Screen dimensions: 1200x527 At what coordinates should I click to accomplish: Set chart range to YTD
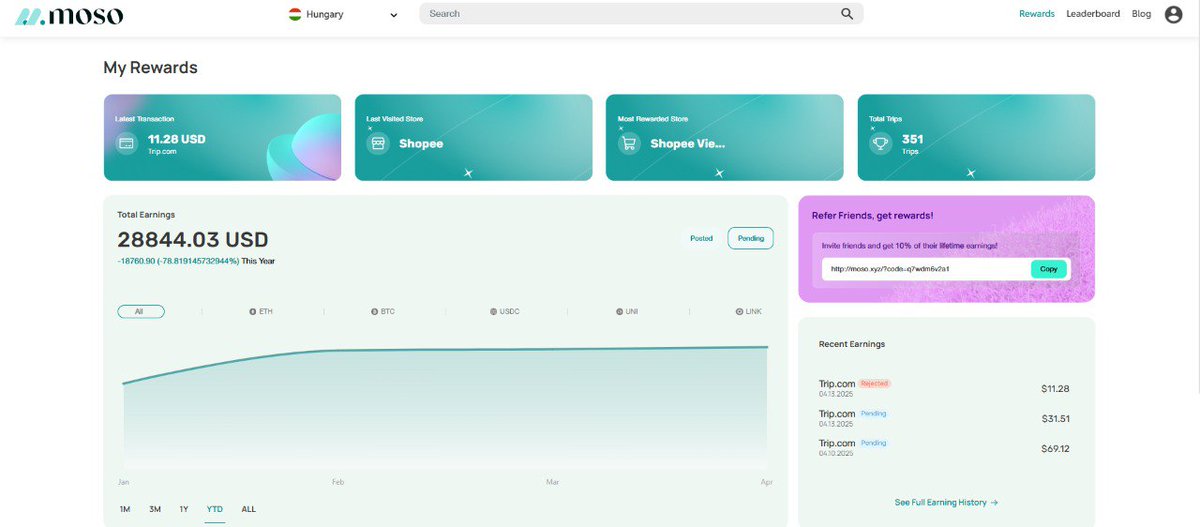click(215, 509)
